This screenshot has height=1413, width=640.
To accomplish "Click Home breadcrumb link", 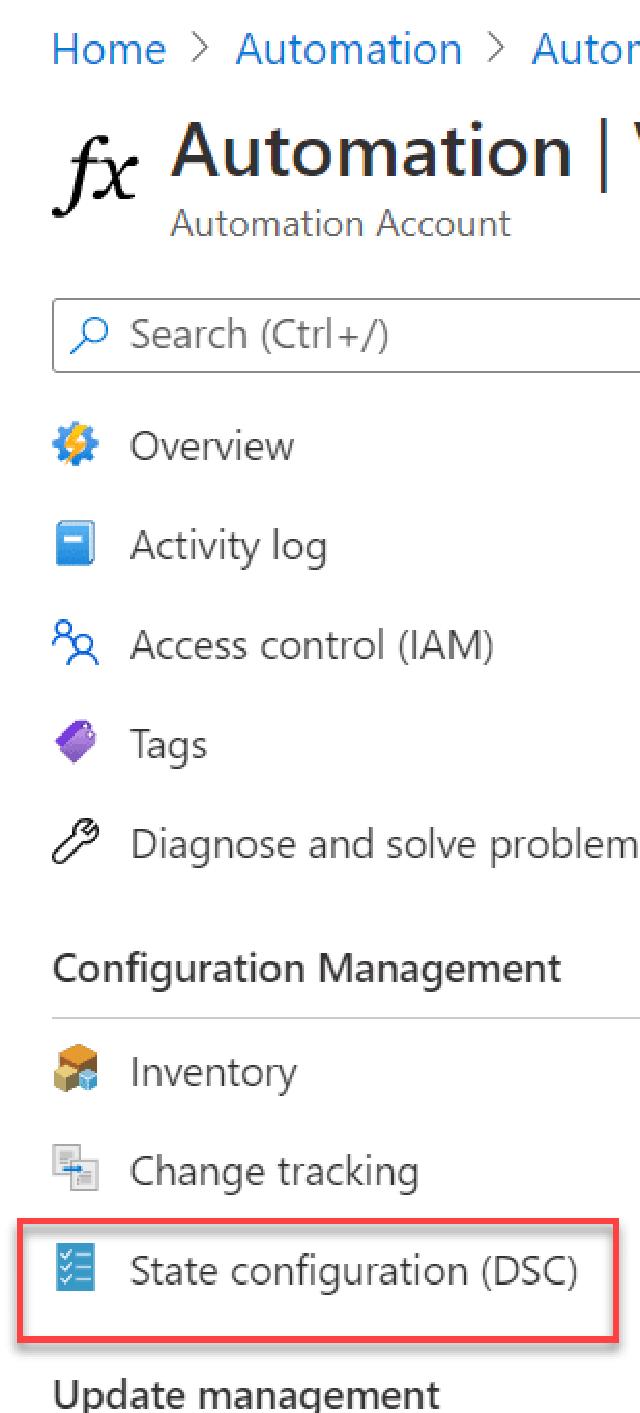I will point(109,48).
